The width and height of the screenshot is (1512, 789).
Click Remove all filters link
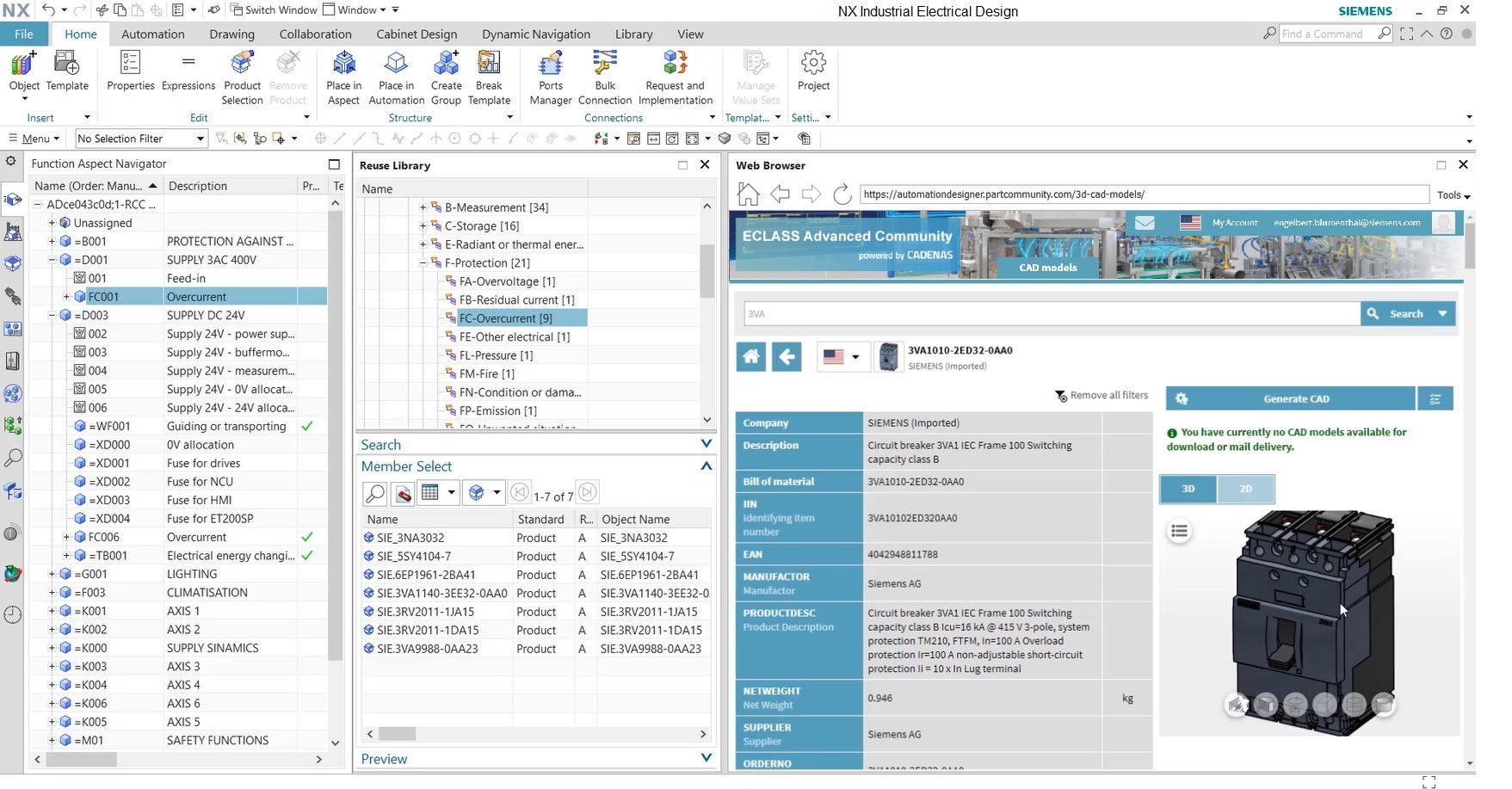click(1102, 396)
